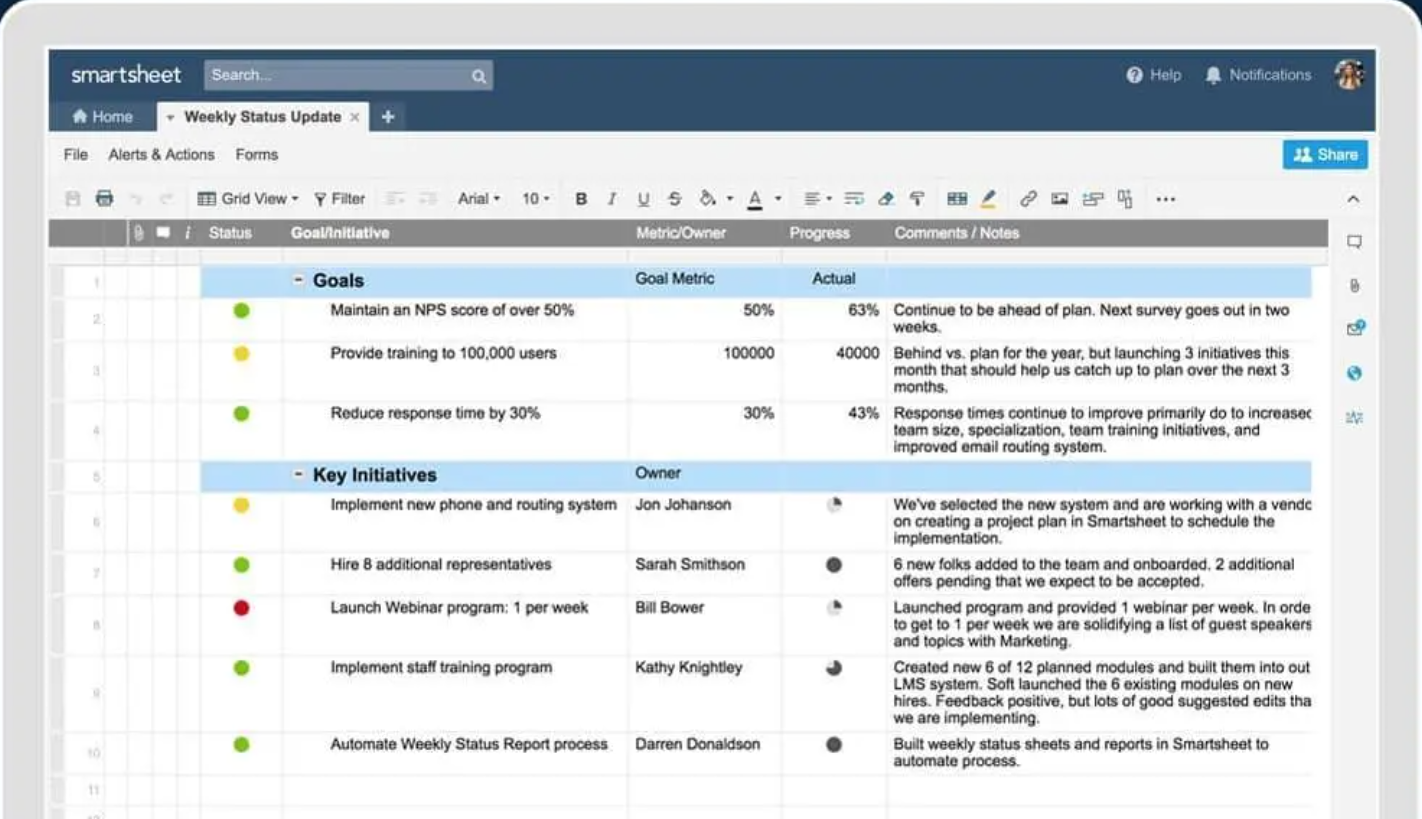Click the Filter button
Image resolution: width=1422 pixels, height=819 pixels.
[x=340, y=199]
